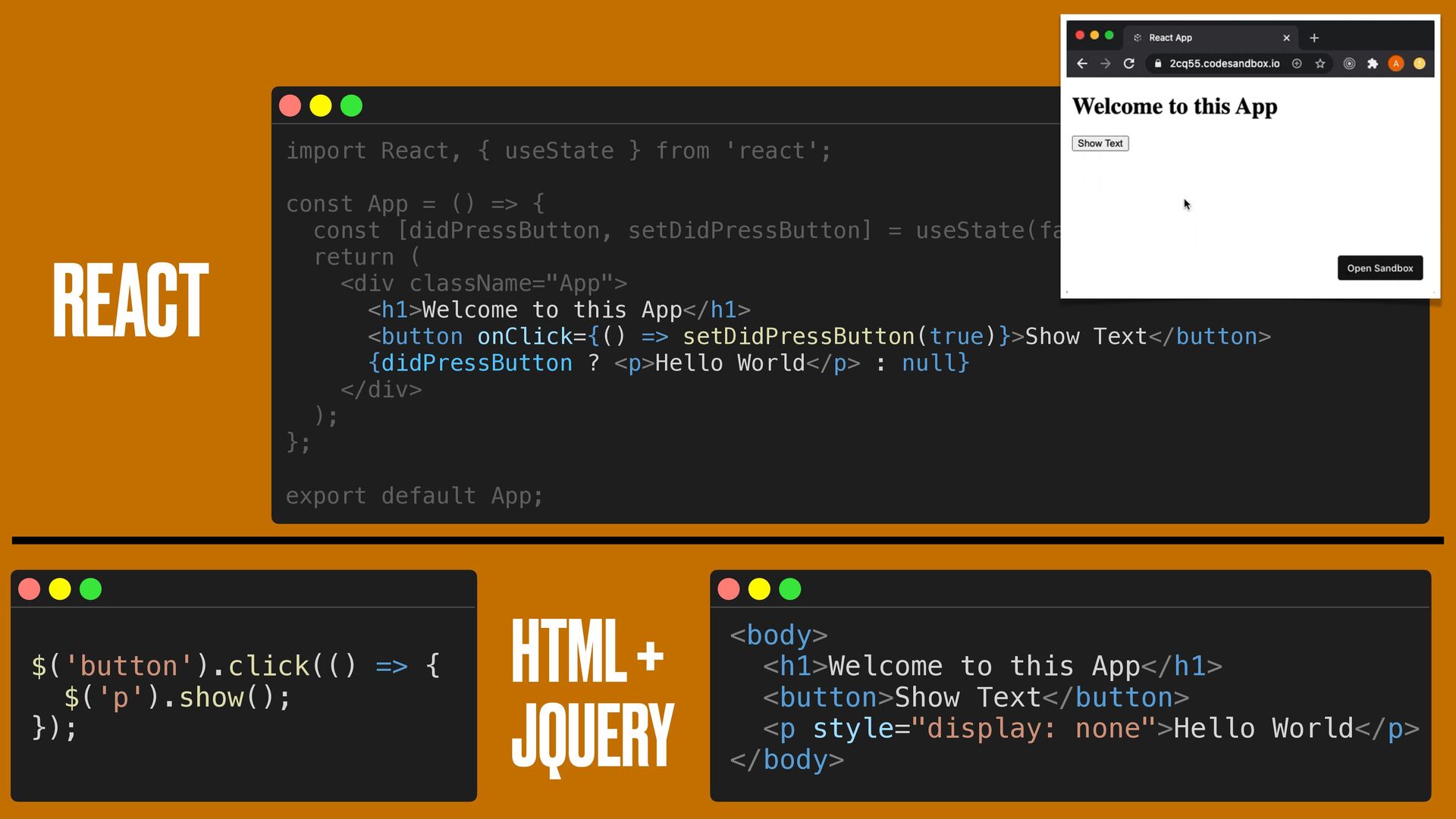Maximize the browser window with green dot

1109,35
